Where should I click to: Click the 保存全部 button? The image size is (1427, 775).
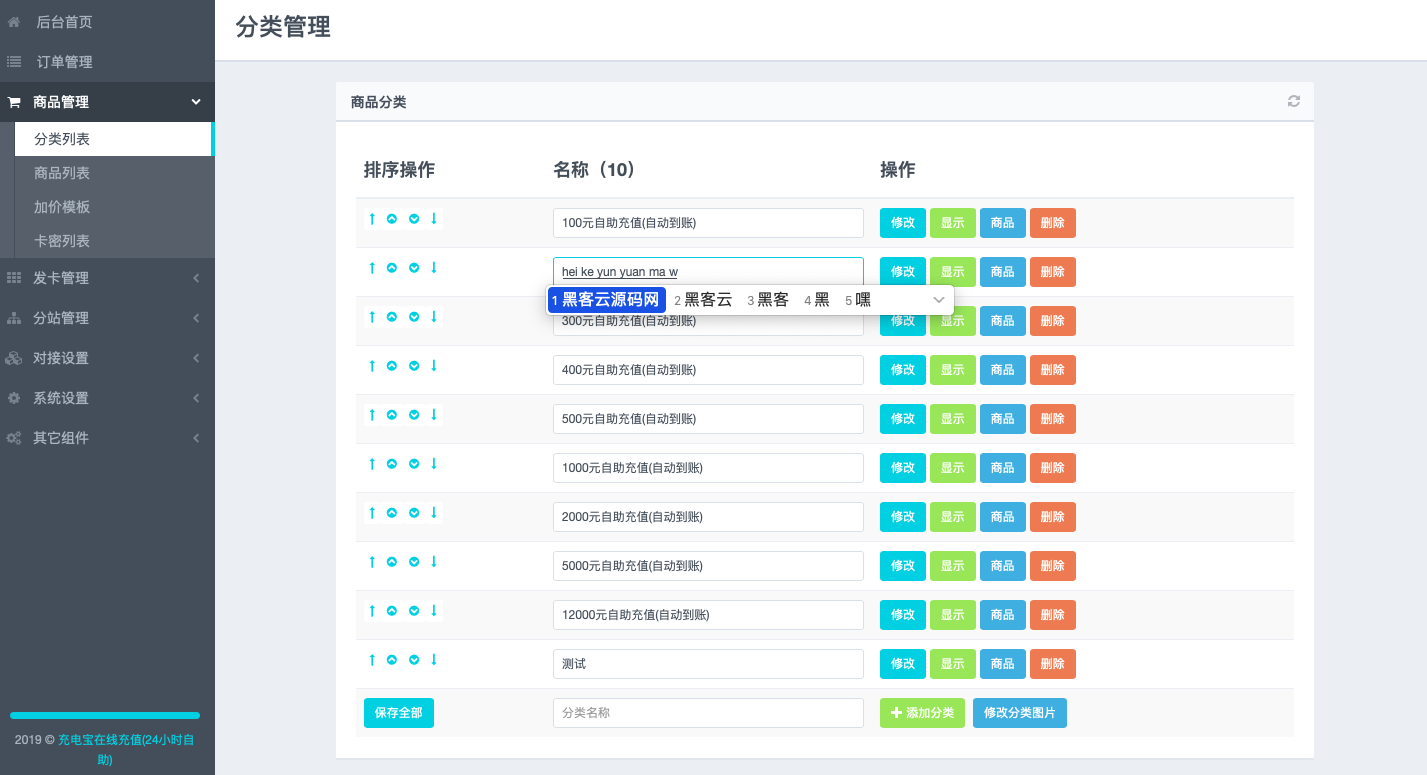coord(398,713)
